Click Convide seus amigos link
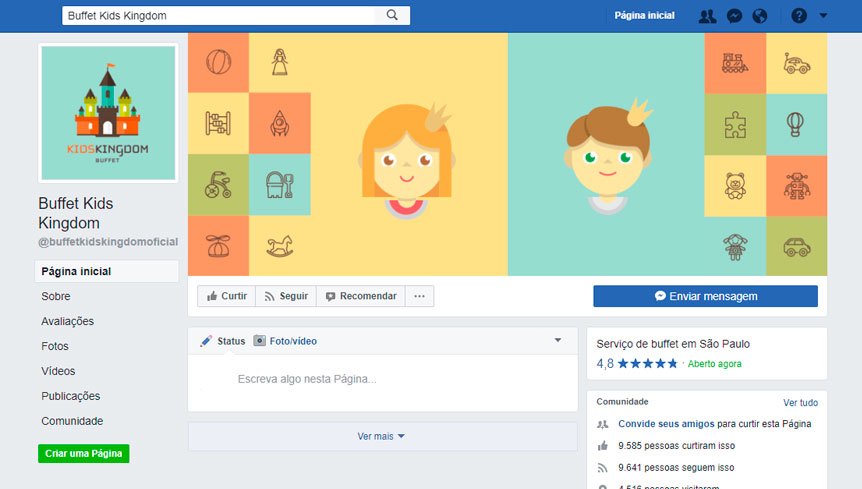 pos(666,424)
